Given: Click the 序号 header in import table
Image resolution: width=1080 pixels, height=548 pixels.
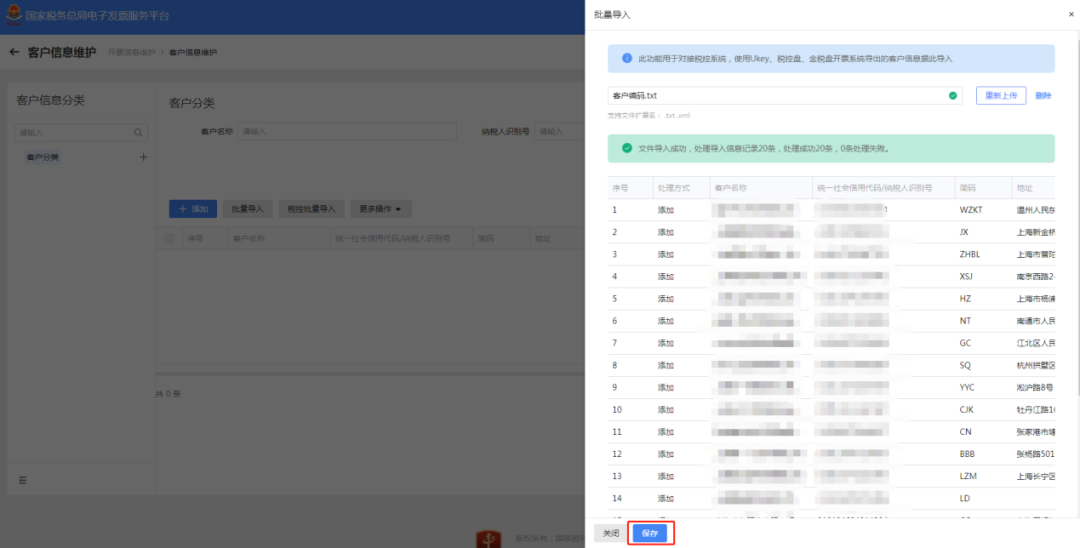Looking at the screenshot, I should pos(619,187).
